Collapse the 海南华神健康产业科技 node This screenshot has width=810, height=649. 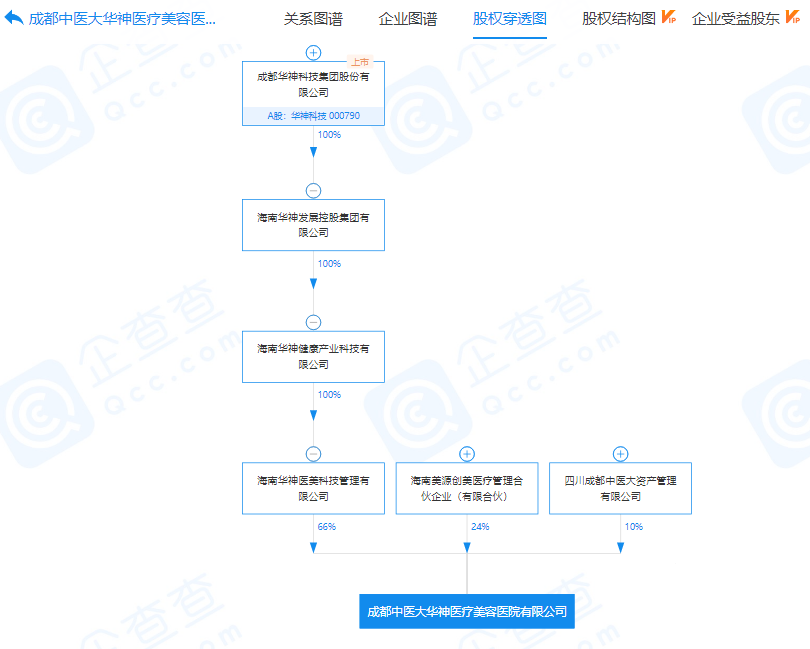tap(313, 322)
